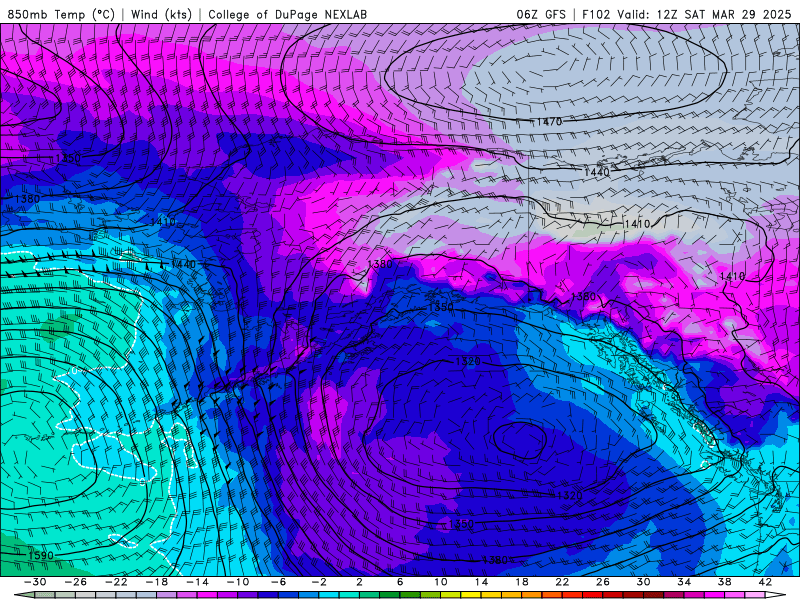Click the -22 temperature scale label
Image resolution: width=800 pixels, height=600 pixels.
coord(116,582)
